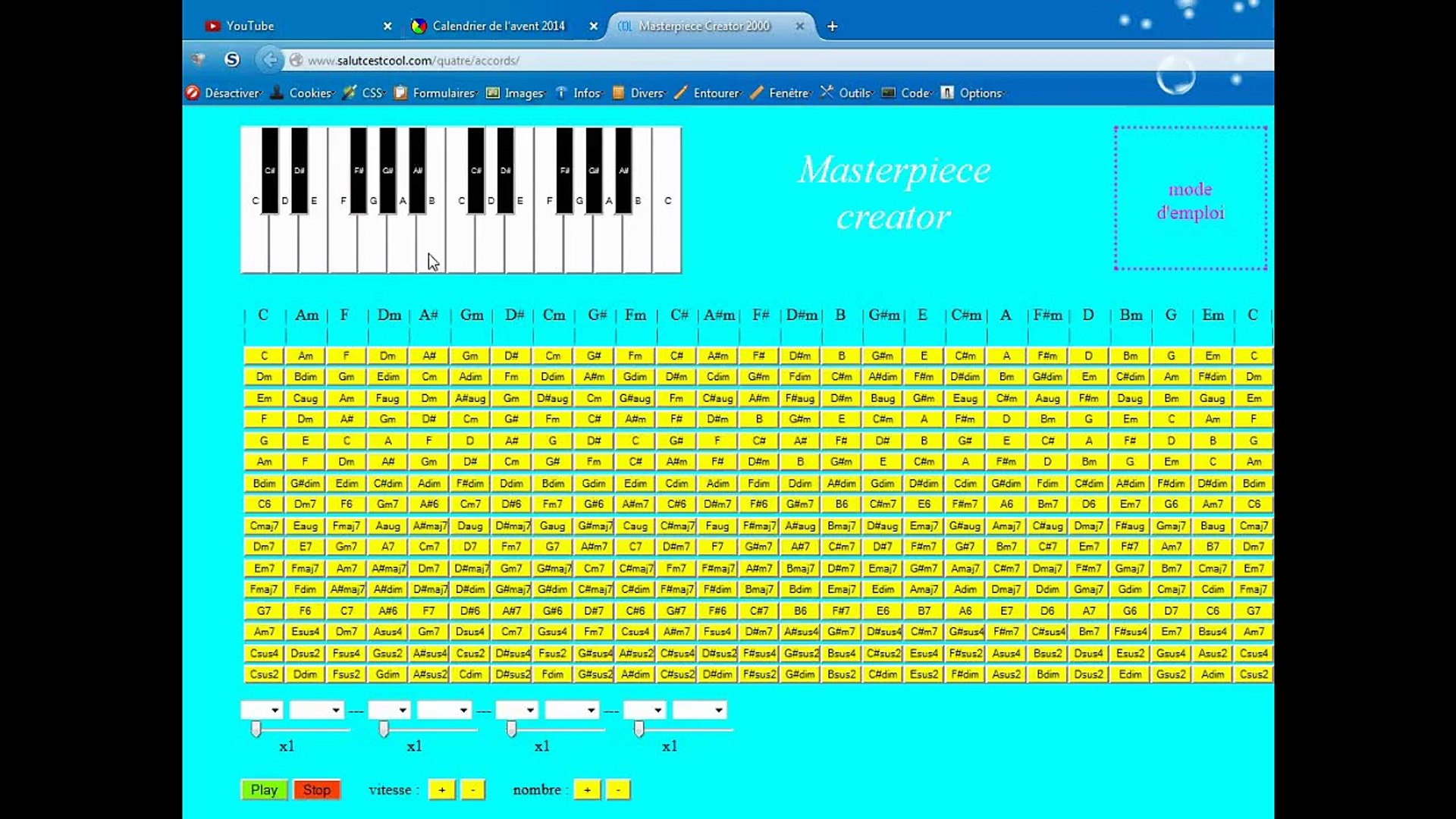Click Am chord in first grid row

coord(306,356)
